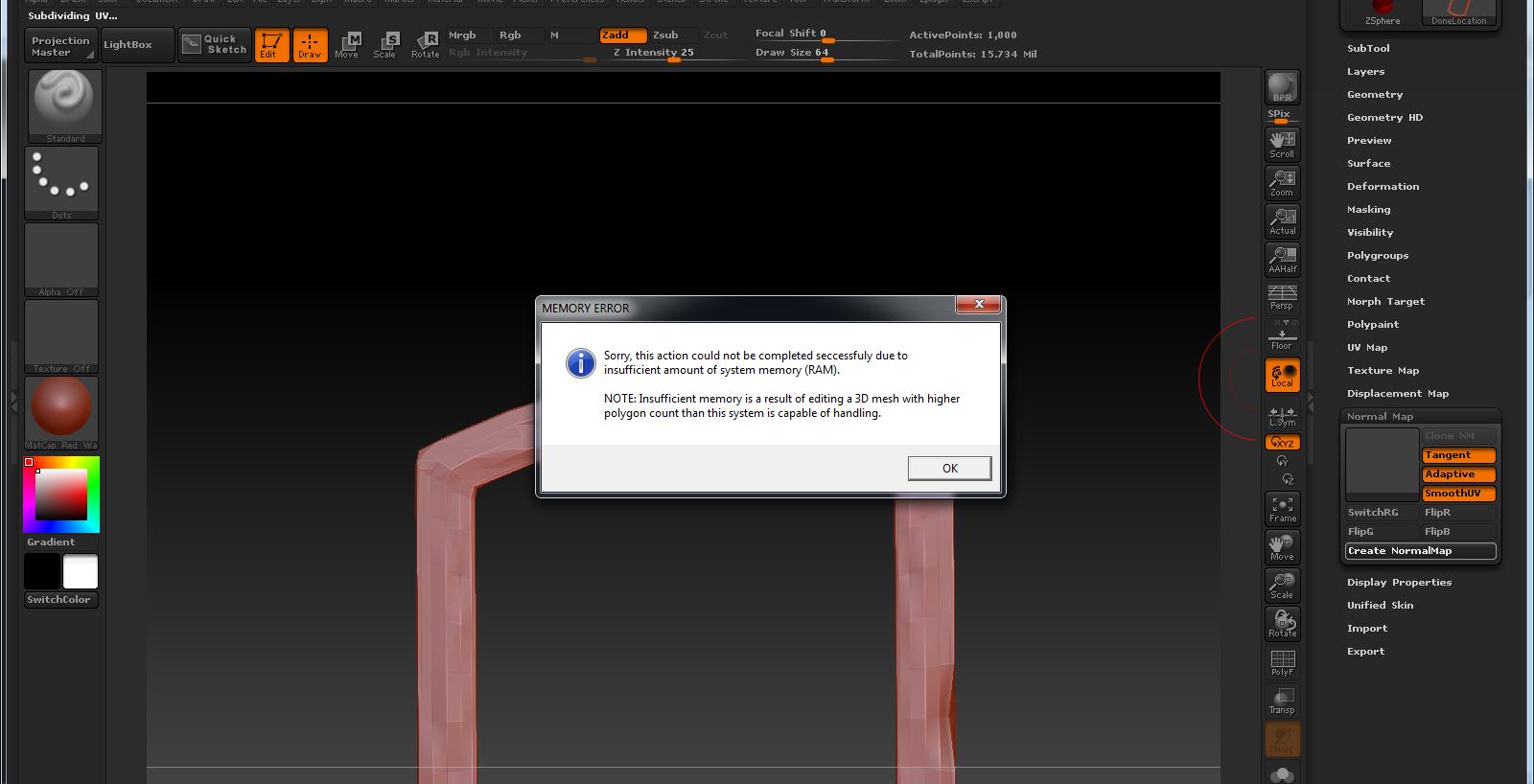Toggle Transp transparency icon

1283,701
